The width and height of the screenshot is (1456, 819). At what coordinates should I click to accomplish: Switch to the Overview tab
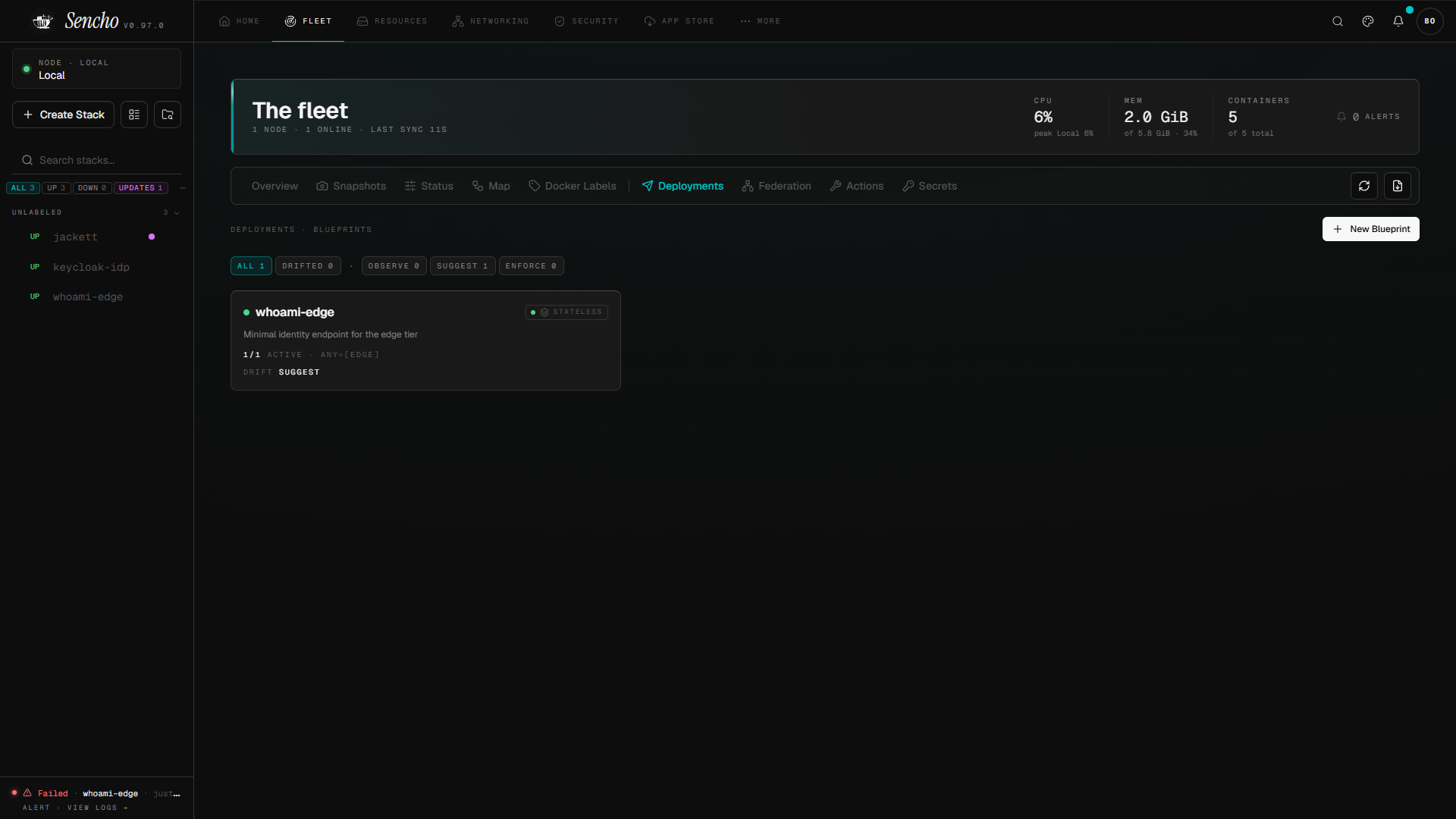click(275, 186)
